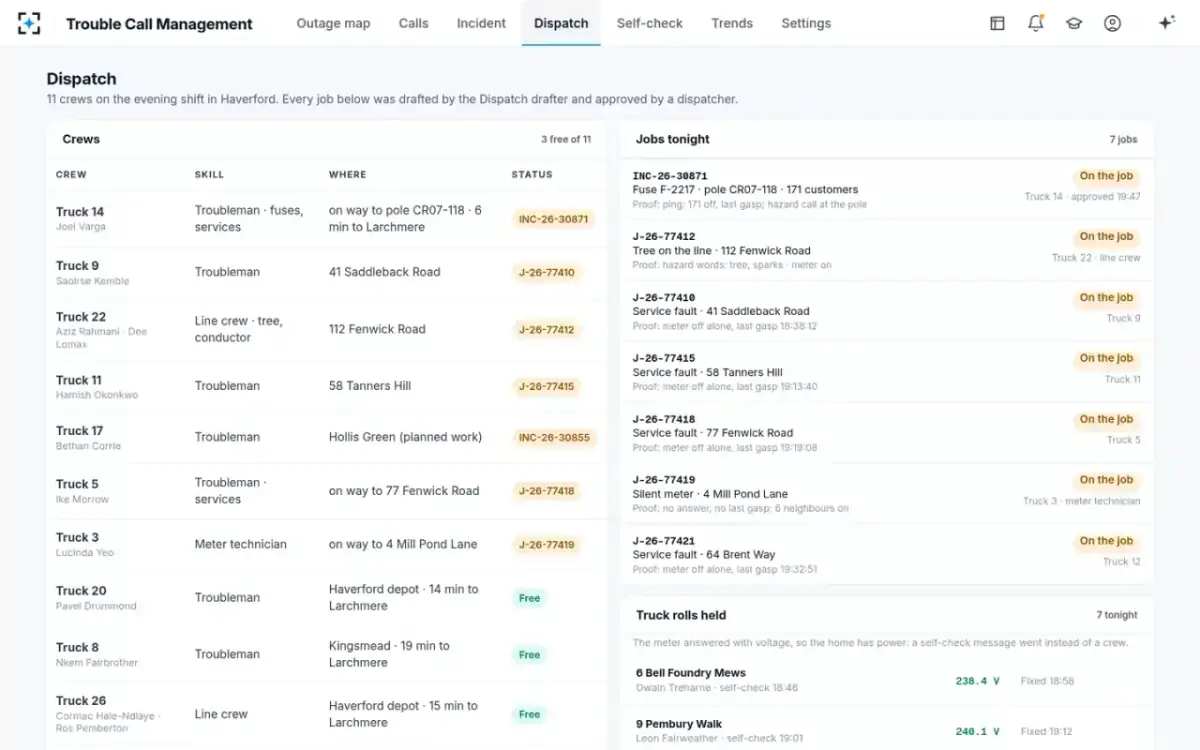Image resolution: width=1200 pixels, height=750 pixels.
Task: Click the On the job badge for J-26-77421
Action: (x=1106, y=541)
